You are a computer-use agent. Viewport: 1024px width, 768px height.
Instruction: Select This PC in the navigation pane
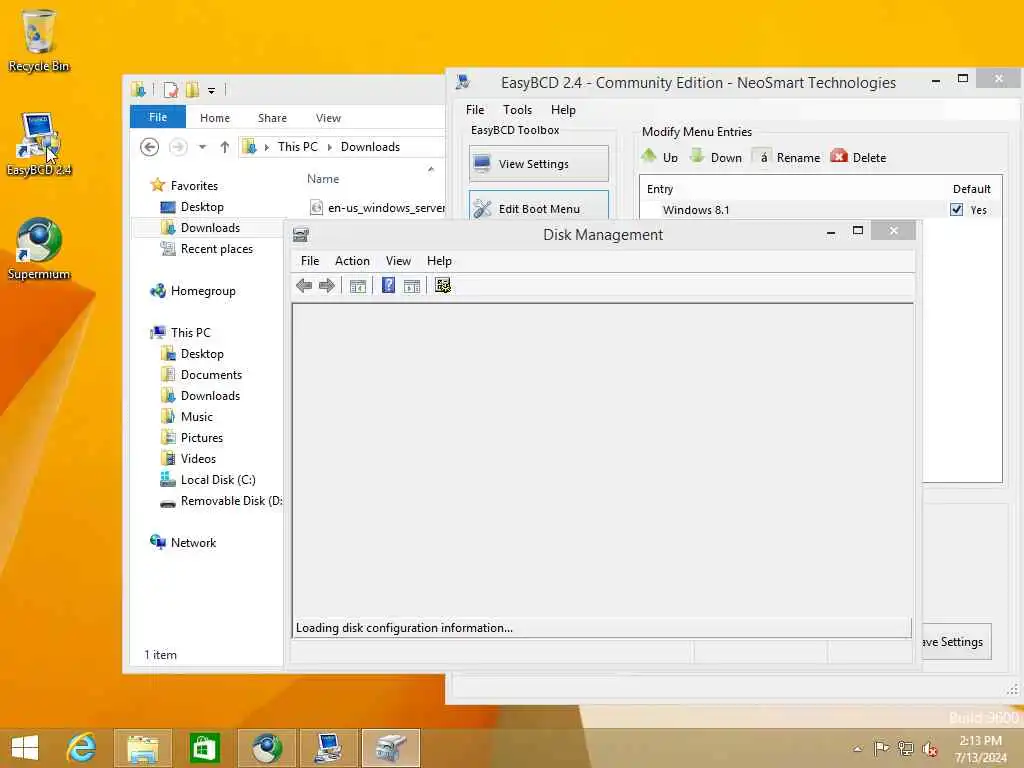(191, 332)
